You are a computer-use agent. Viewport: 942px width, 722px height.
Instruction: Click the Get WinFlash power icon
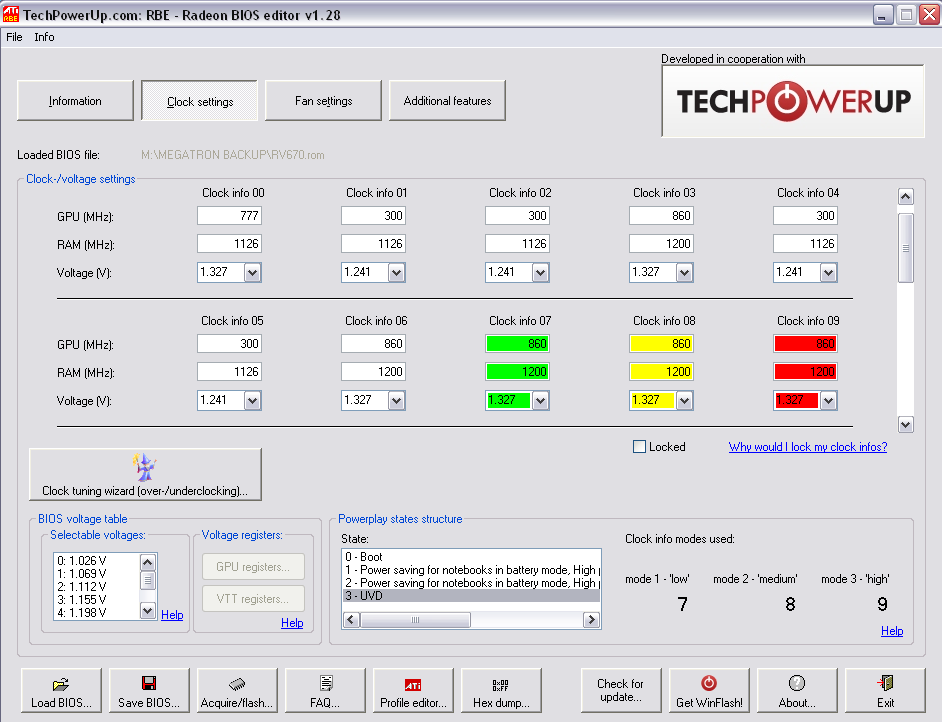click(x=709, y=684)
